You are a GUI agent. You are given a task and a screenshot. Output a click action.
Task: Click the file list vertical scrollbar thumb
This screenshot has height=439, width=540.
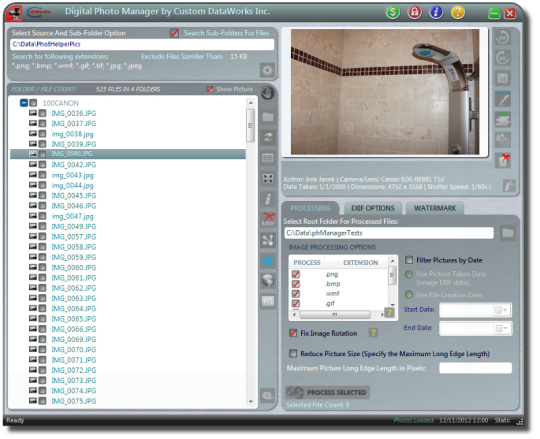(x=251, y=125)
